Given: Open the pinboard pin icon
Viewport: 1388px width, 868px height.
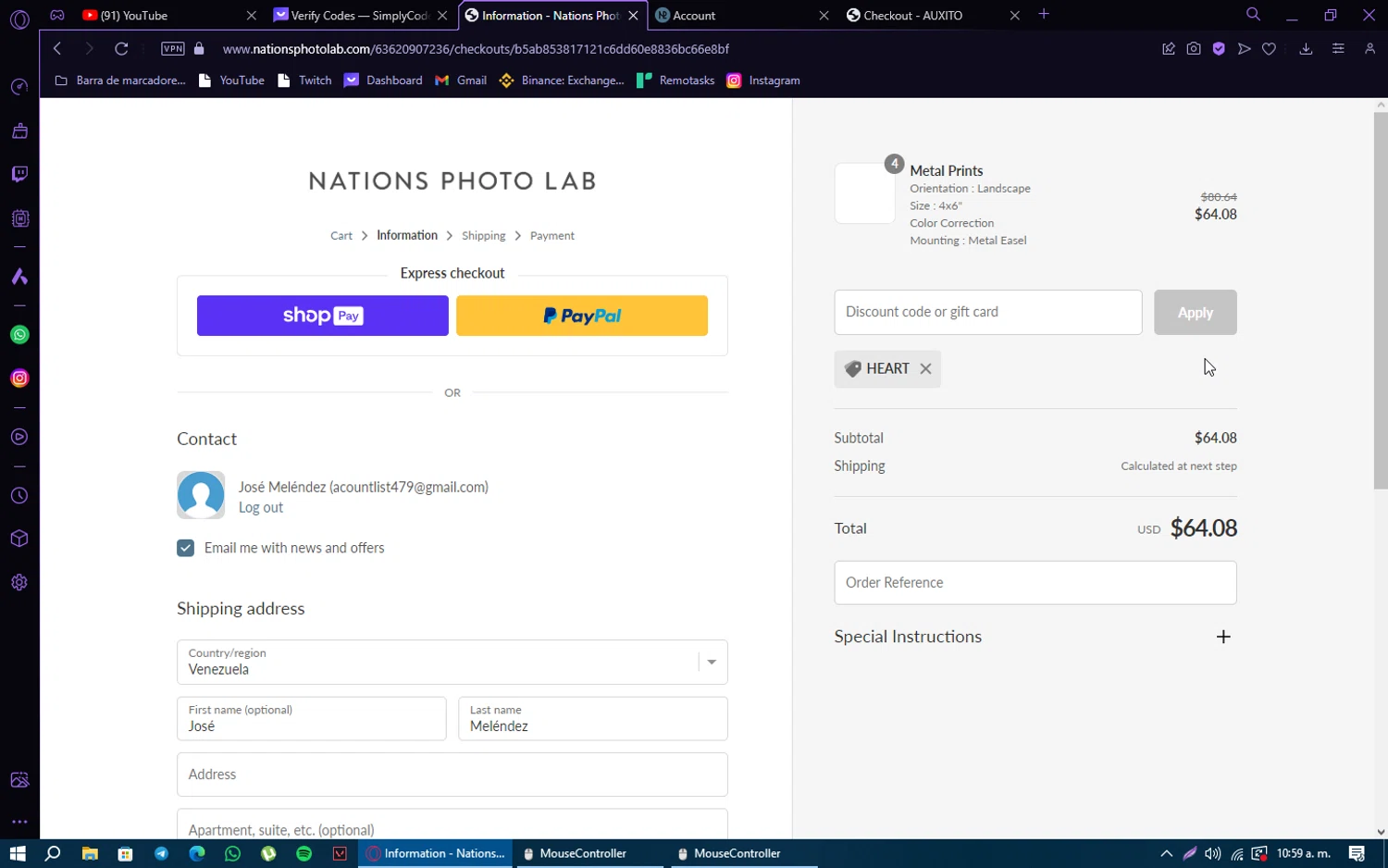Looking at the screenshot, I should 1169,49.
